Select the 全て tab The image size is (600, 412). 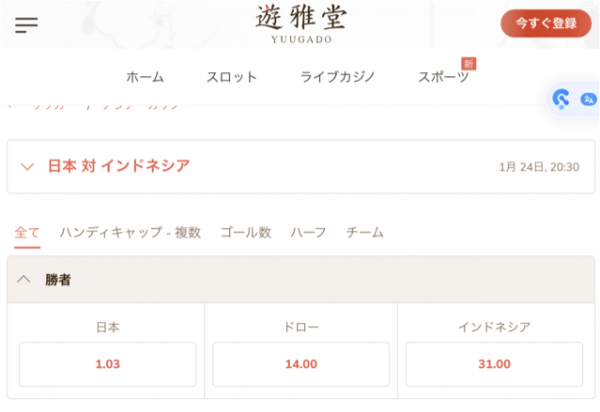27,232
